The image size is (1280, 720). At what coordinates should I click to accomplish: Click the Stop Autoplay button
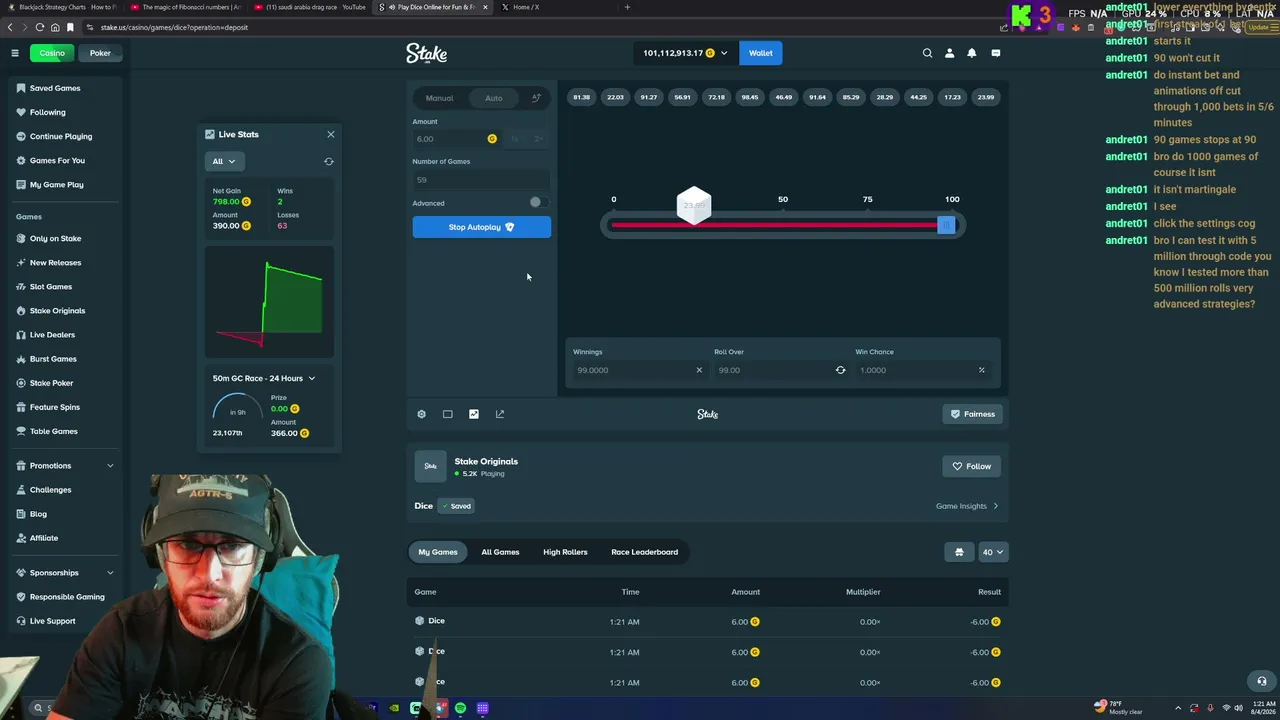point(481,227)
